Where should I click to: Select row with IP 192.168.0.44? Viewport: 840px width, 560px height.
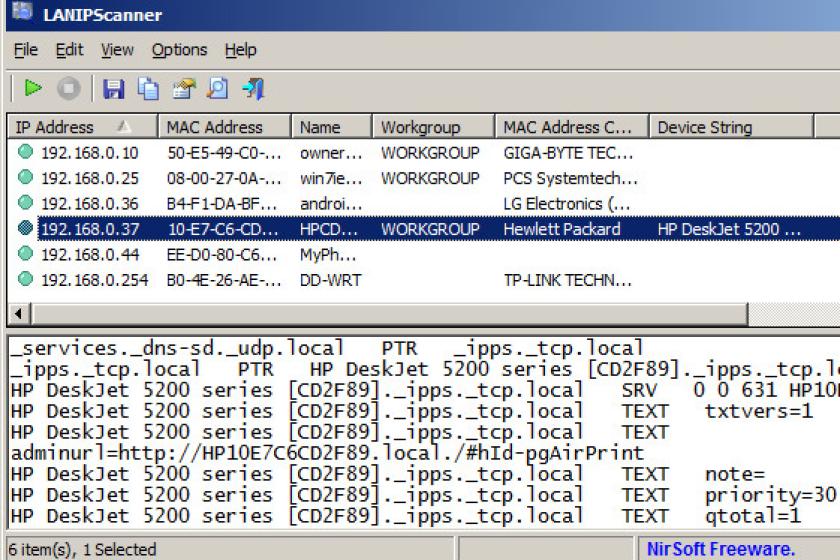pyautogui.click(x=424, y=255)
